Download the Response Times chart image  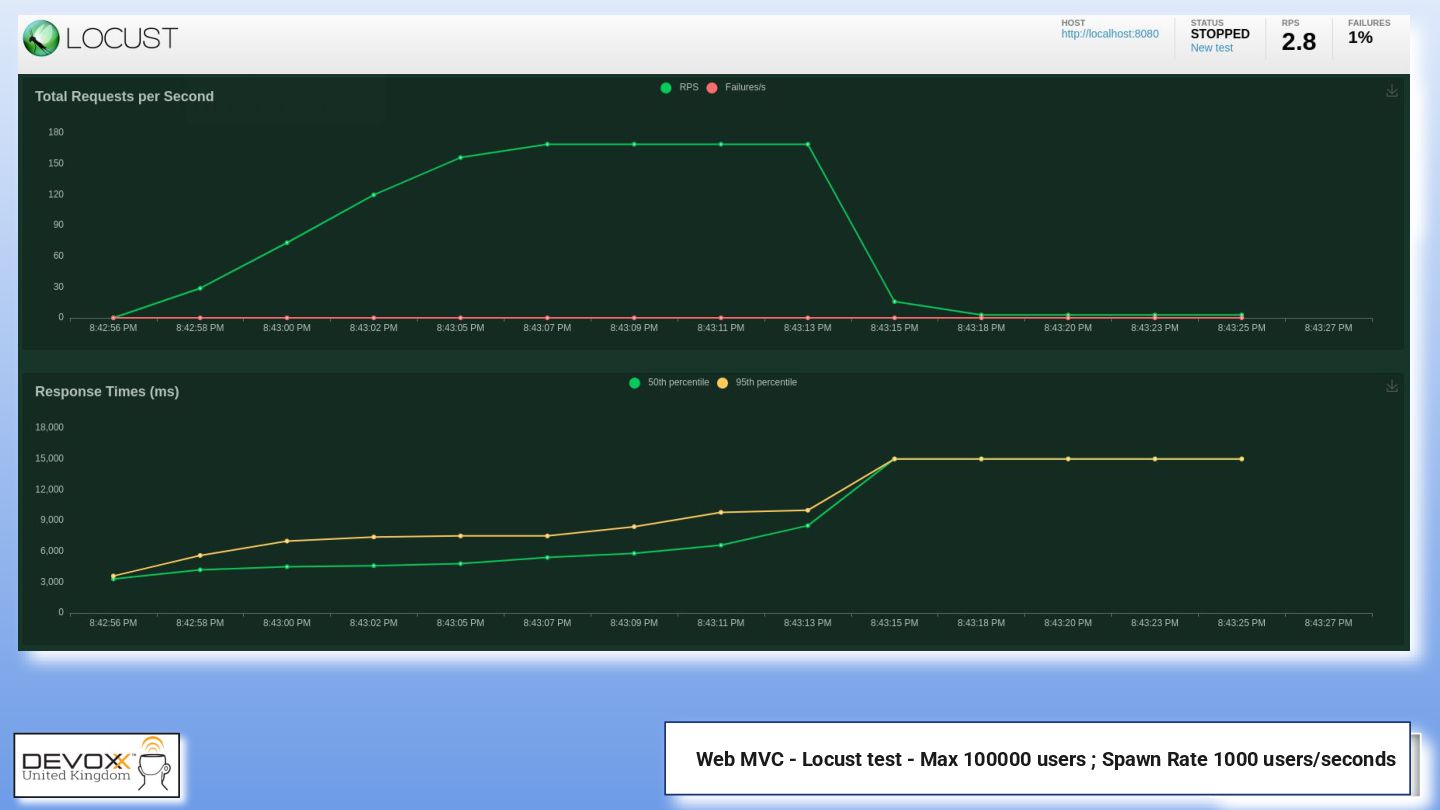pyautogui.click(x=1391, y=386)
